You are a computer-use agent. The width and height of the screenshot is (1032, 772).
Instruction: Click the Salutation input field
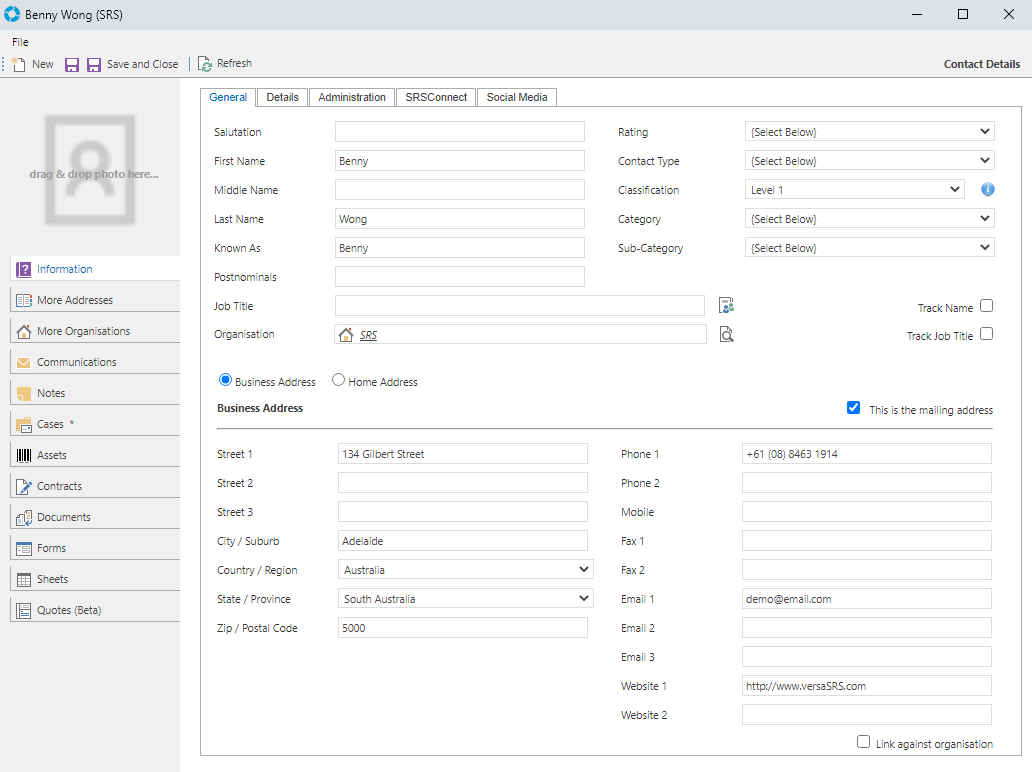(x=459, y=132)
